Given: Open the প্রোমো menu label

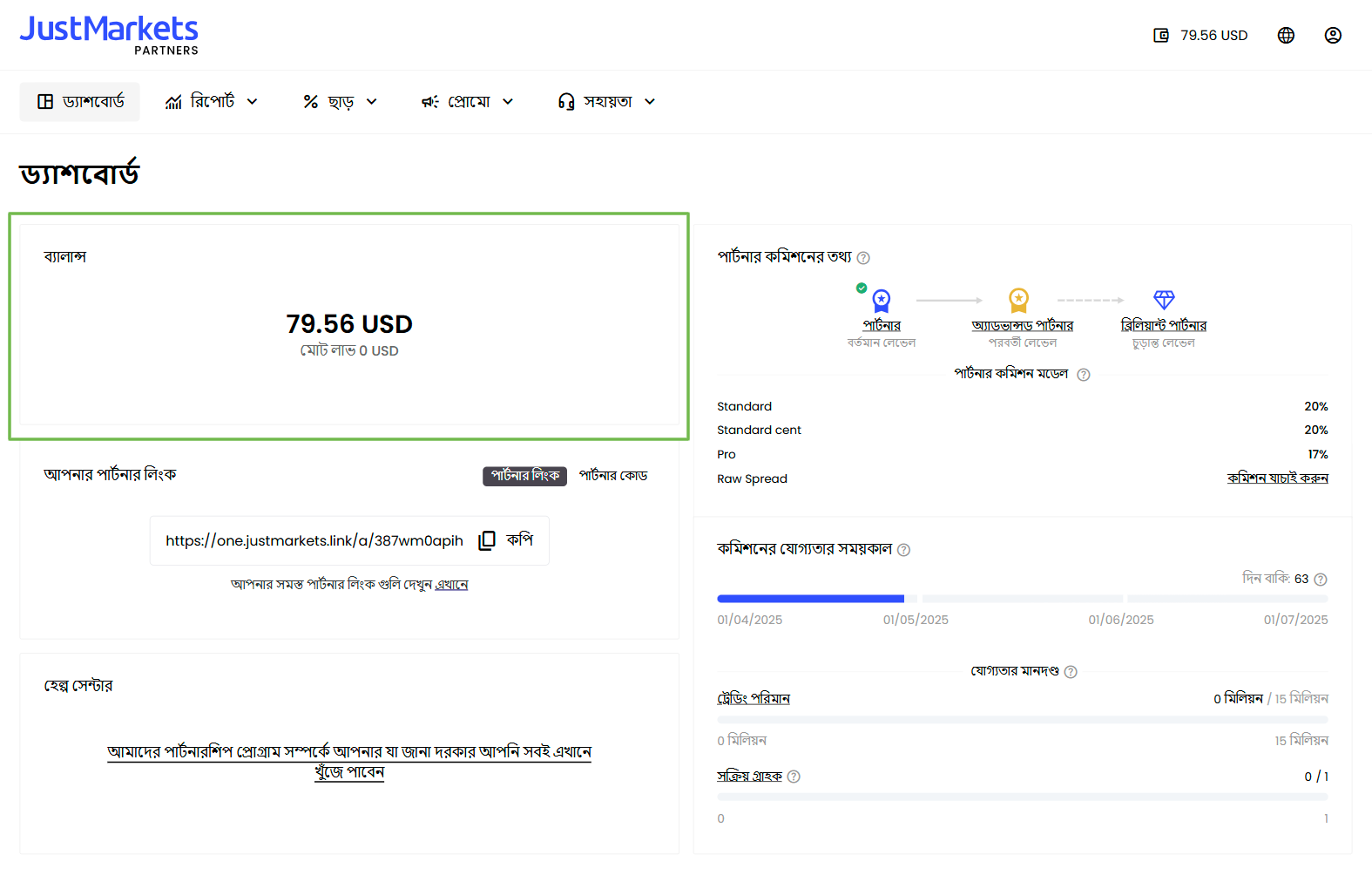Looking at the screenshot, I should (x=470, y=102).
